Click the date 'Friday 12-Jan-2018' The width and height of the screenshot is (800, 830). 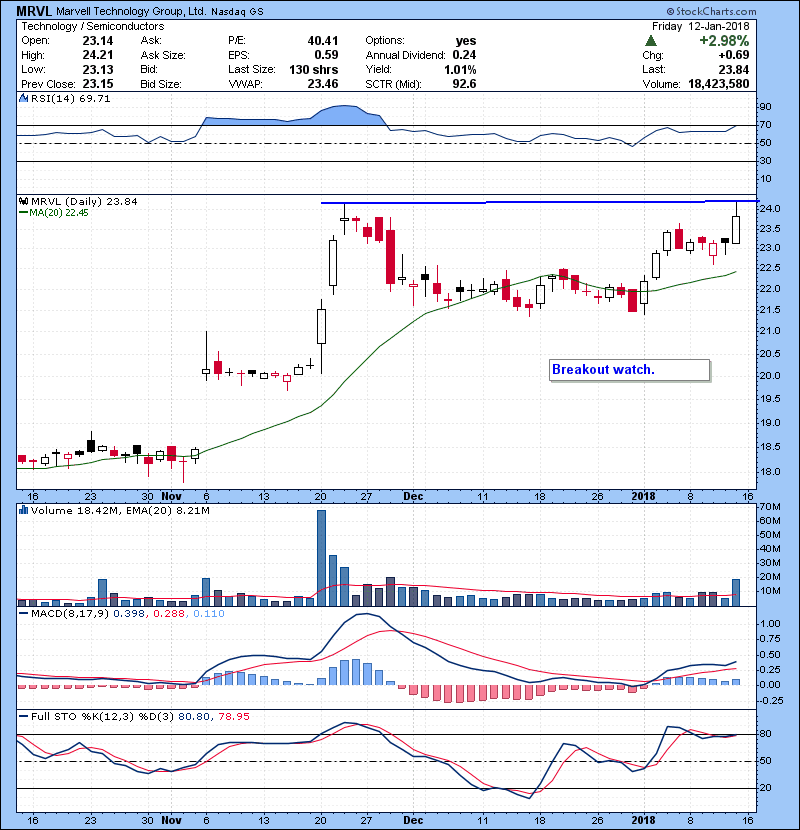pyautogui.click(x=700, y=26)
